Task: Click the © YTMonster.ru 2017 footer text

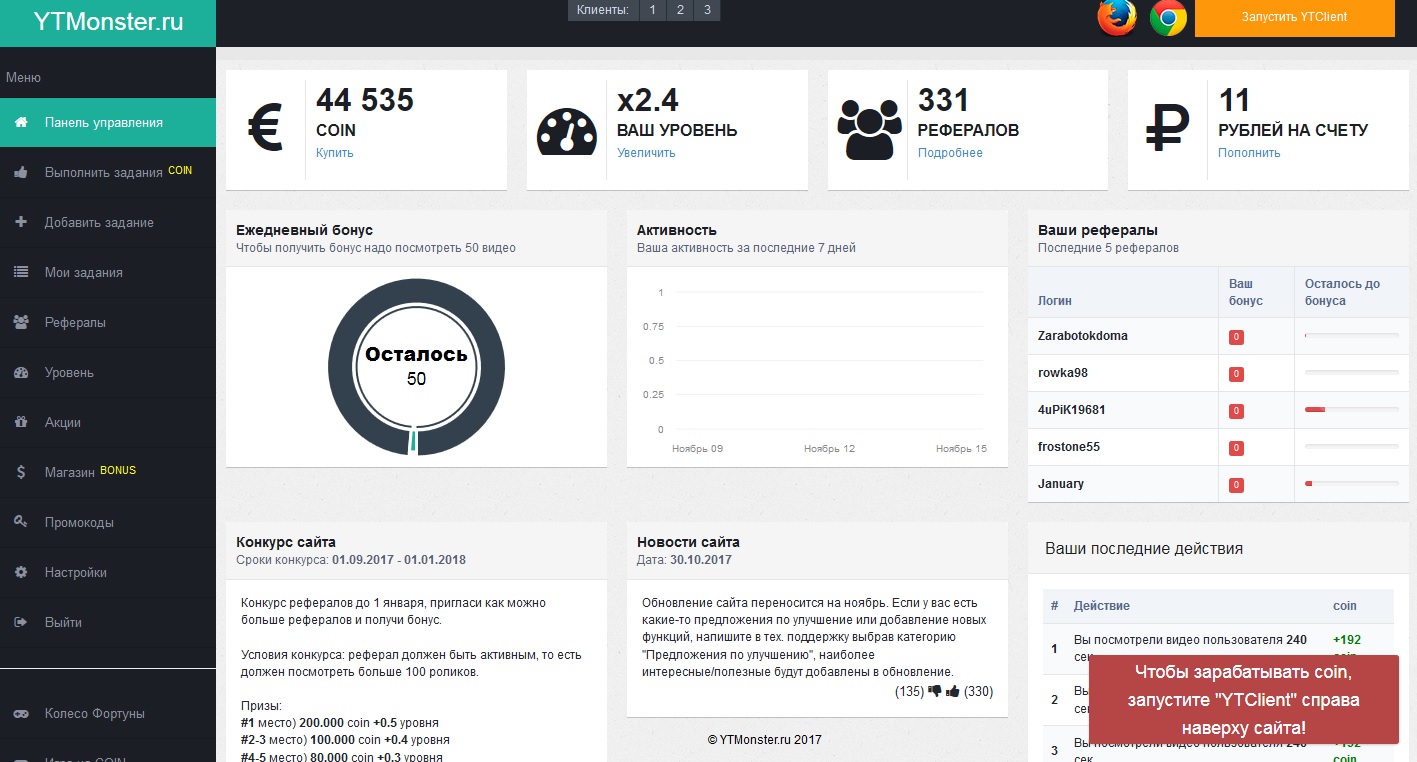Action: (765, 740)
